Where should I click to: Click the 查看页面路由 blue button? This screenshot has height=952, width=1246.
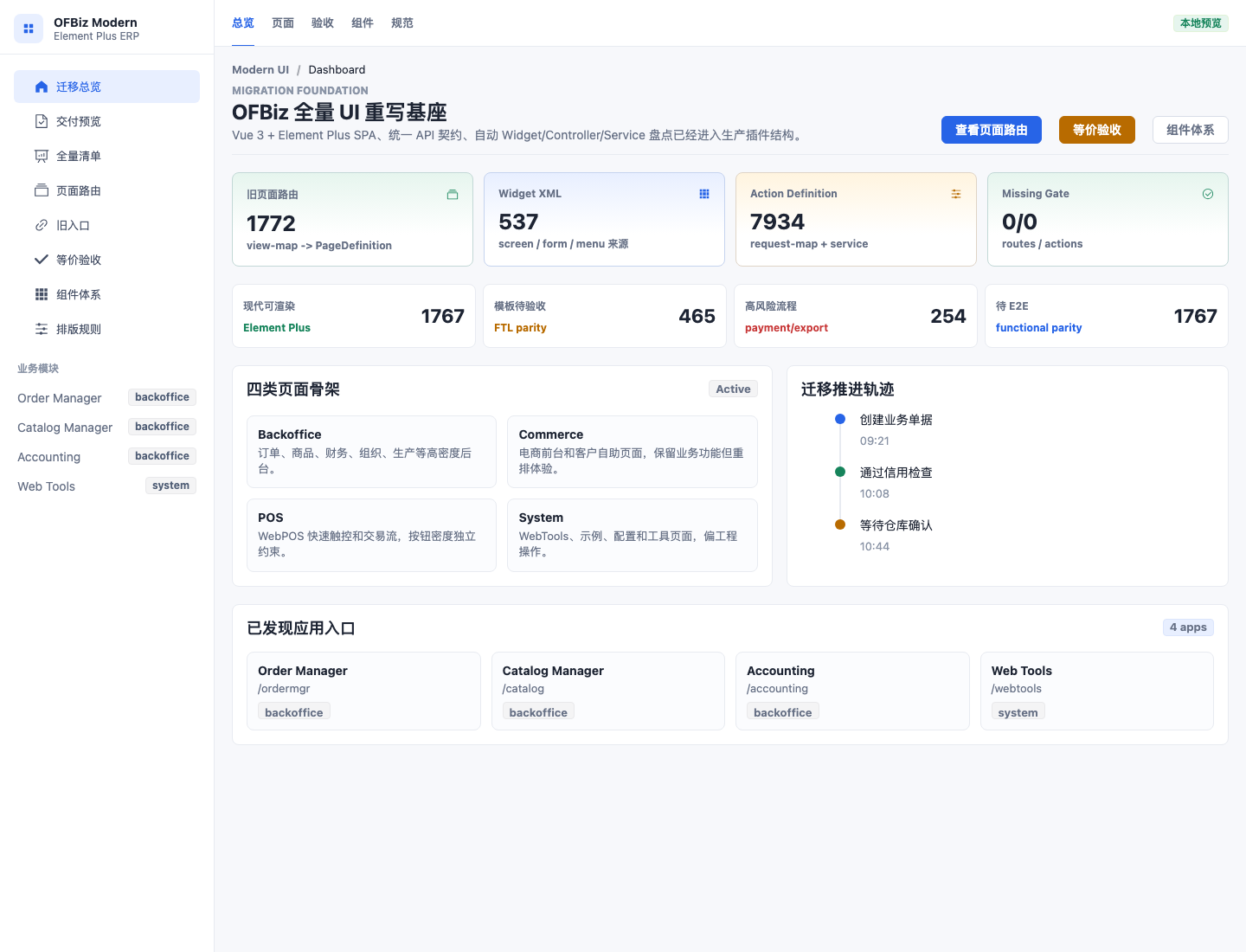point(992,130)
